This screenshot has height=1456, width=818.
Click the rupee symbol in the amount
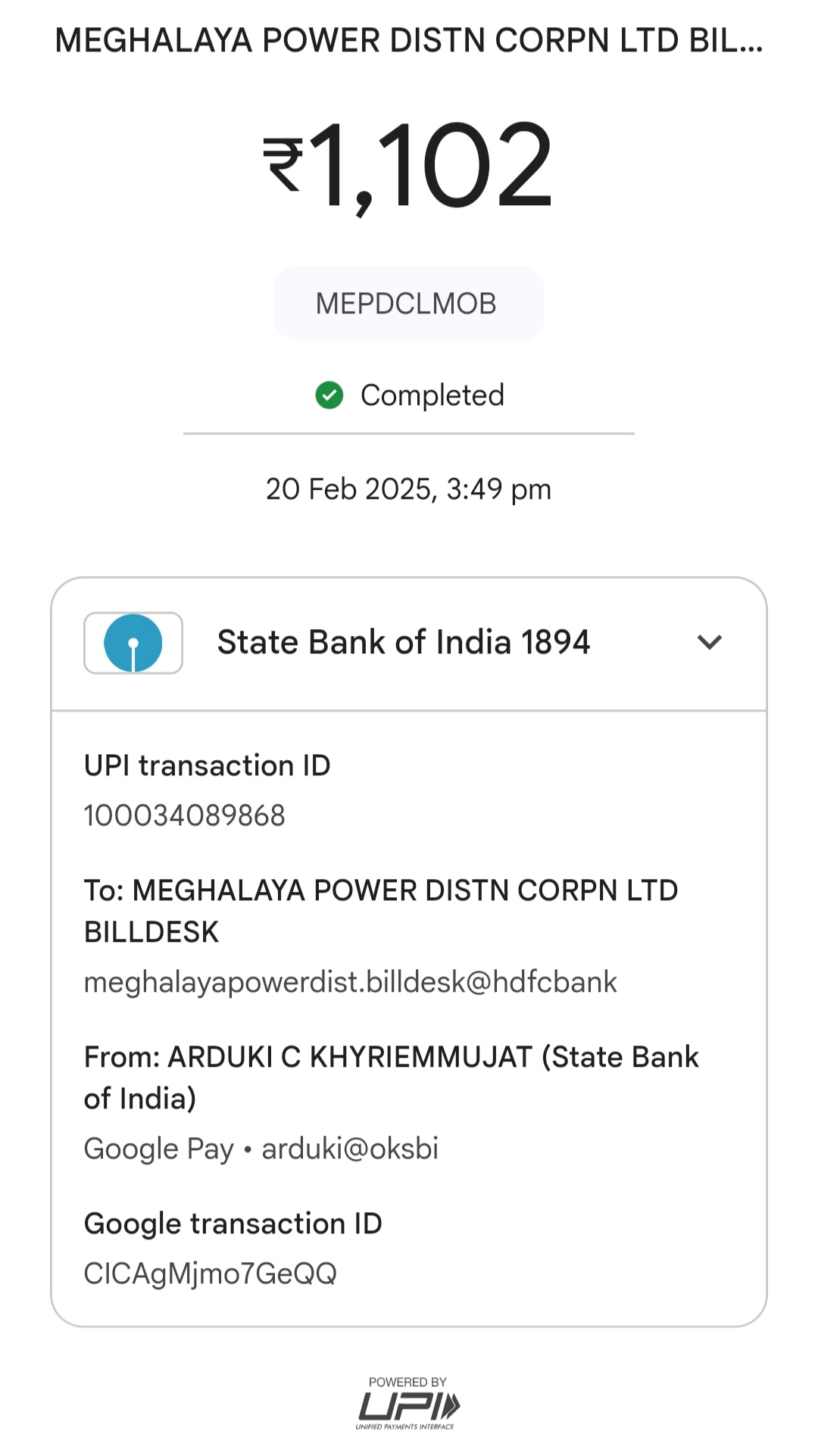click(x=283, y=164)
